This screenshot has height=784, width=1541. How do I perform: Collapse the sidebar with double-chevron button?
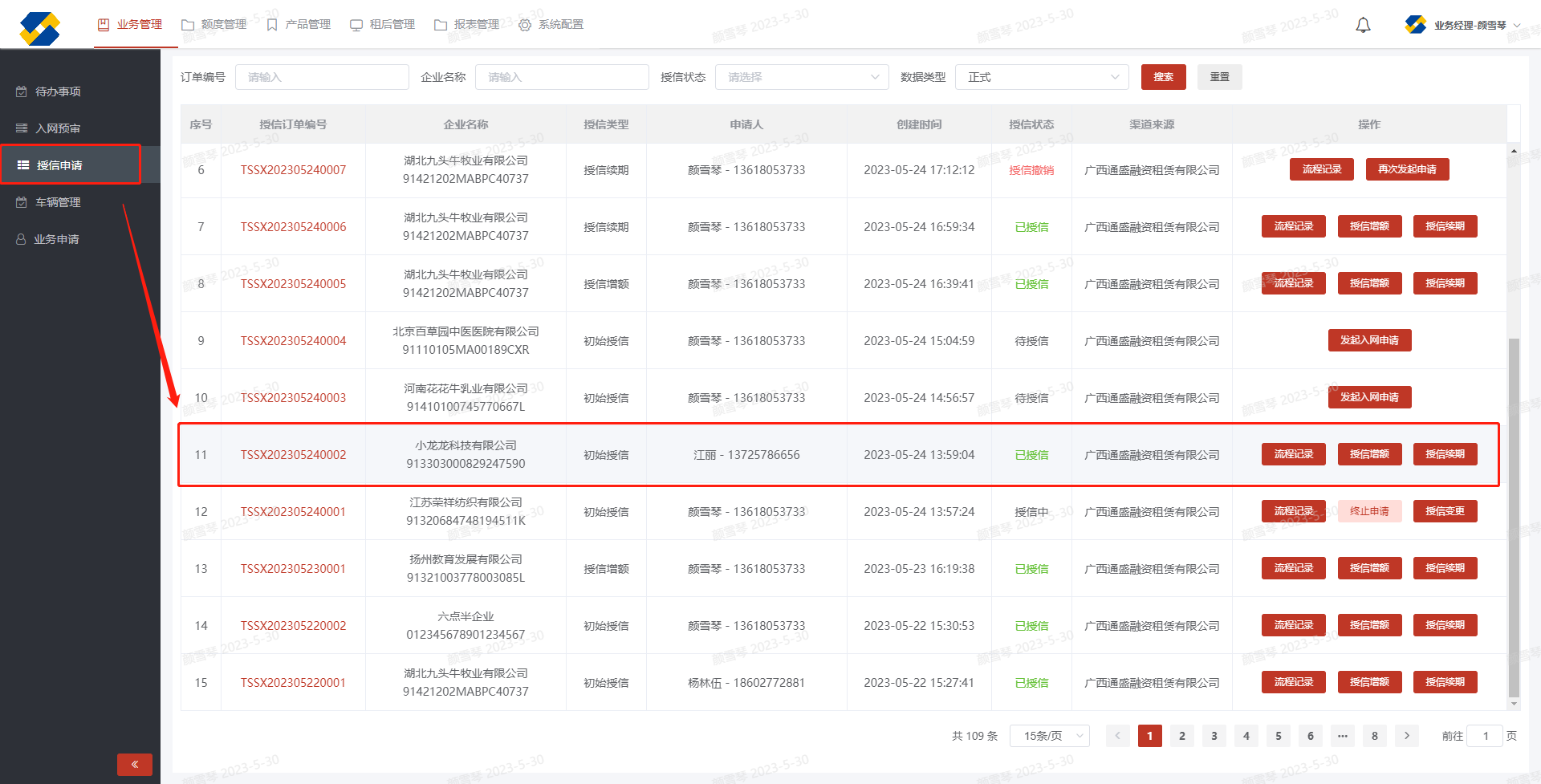pos(135,764)
